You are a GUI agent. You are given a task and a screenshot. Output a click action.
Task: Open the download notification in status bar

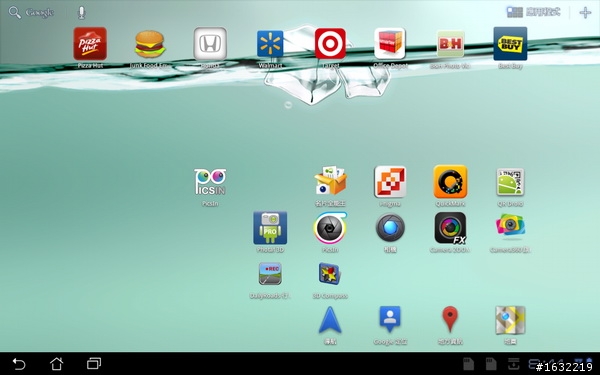point(514,364)
